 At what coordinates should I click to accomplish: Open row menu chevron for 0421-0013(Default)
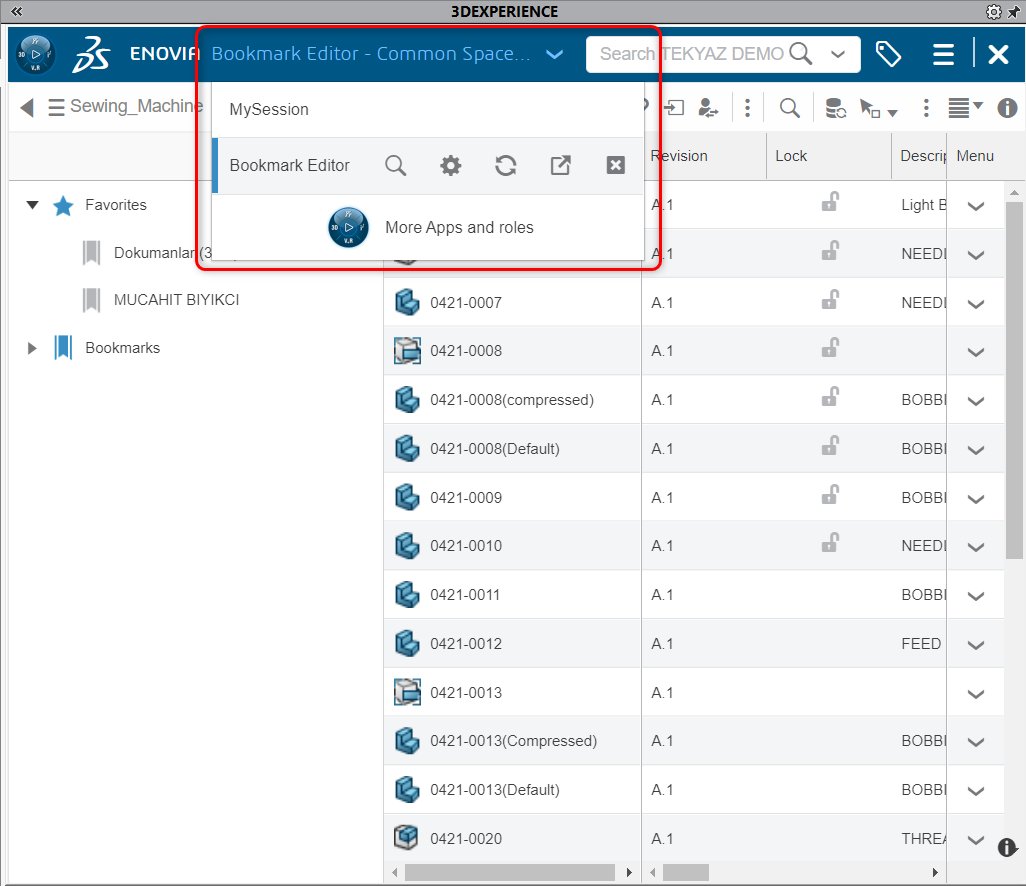[976, 791]
